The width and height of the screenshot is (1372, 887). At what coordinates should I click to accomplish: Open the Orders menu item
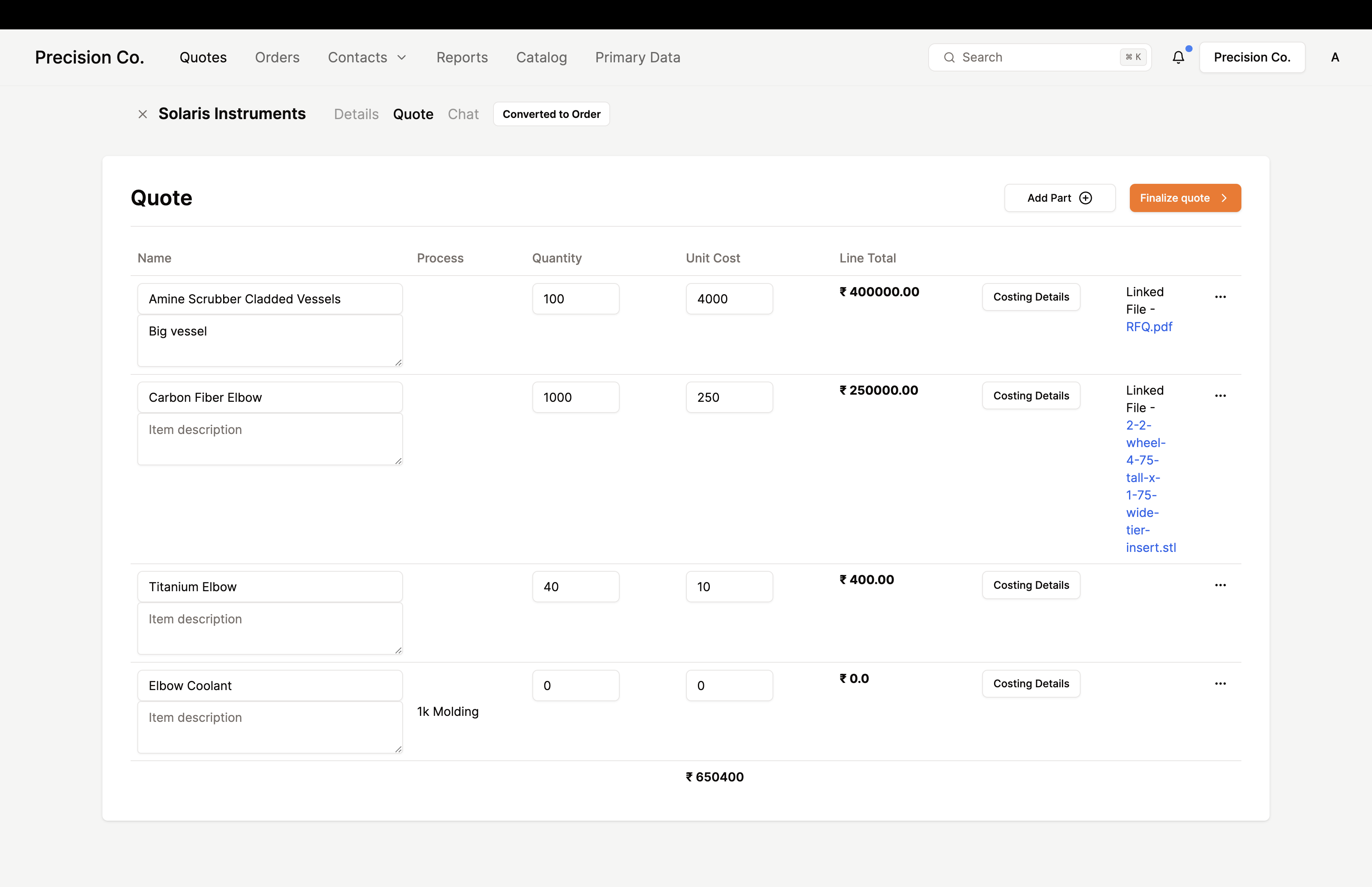click(277, 58)
